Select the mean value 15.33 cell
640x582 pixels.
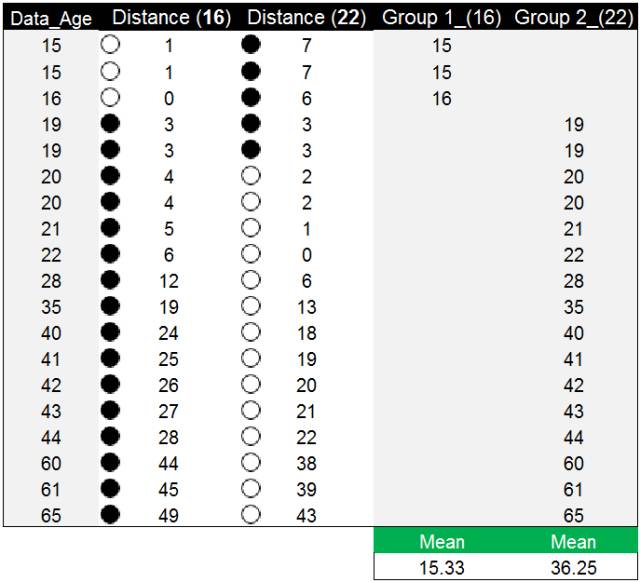[x=442, y=568]
